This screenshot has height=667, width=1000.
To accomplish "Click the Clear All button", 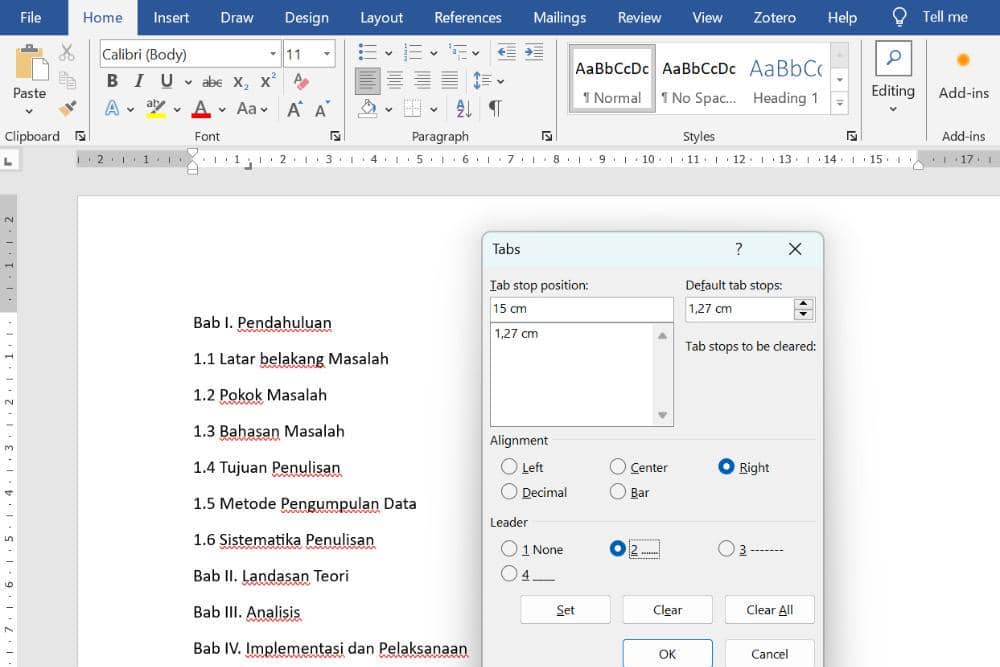I will click(x=770, y=610).
